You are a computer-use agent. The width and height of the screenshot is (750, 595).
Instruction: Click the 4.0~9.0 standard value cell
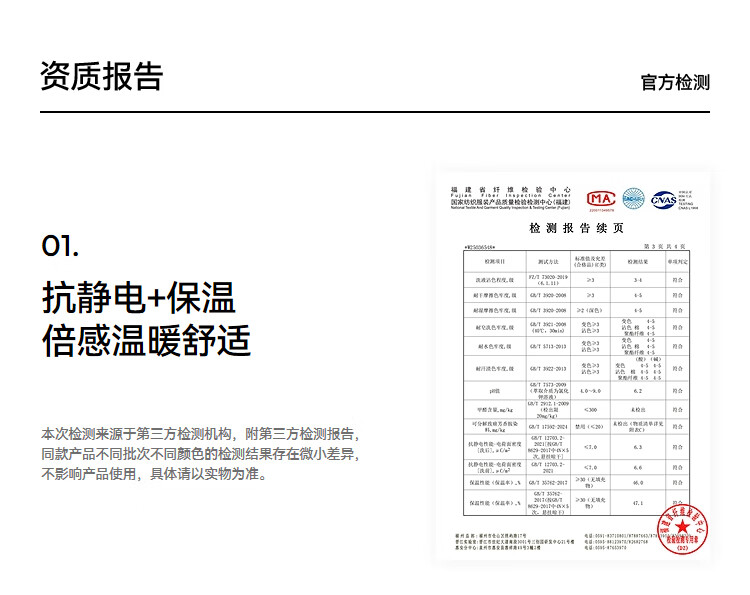click(590, 391)
